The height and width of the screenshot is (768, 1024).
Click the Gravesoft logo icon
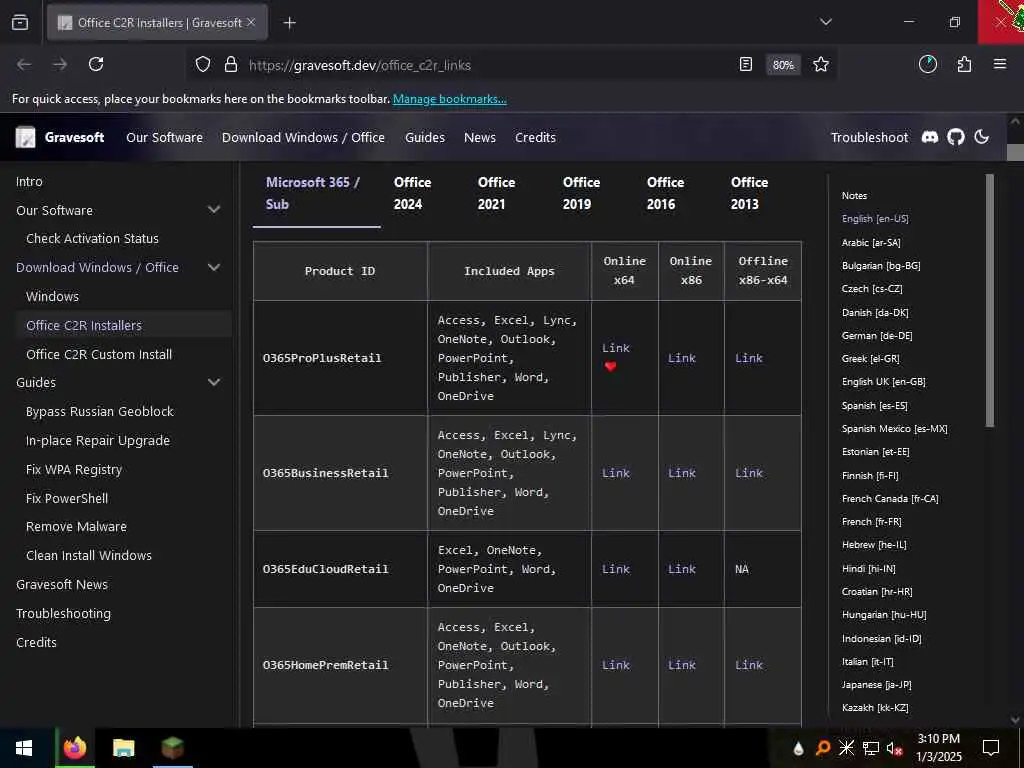25,137
